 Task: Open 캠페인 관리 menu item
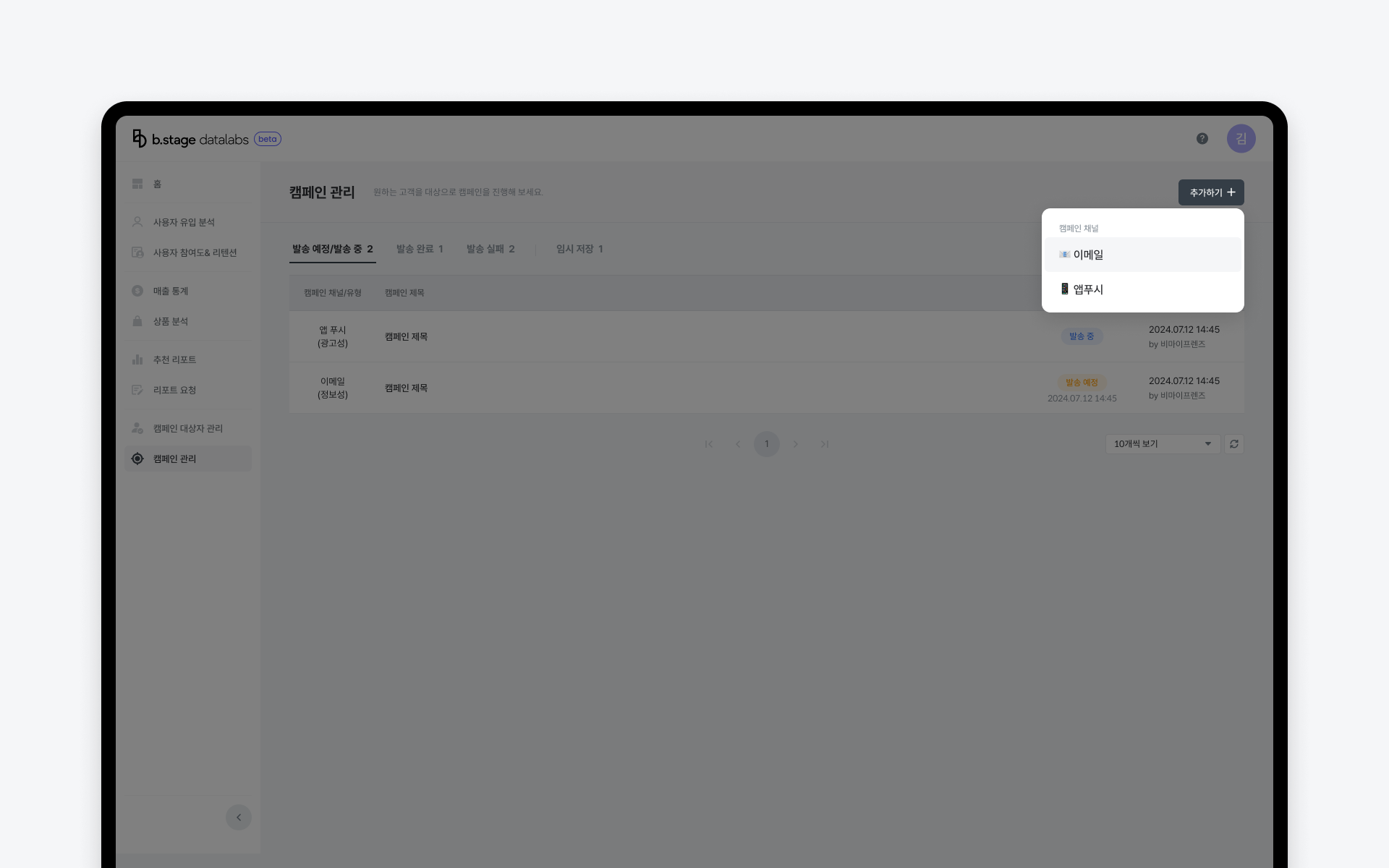[x=188, y=459]
